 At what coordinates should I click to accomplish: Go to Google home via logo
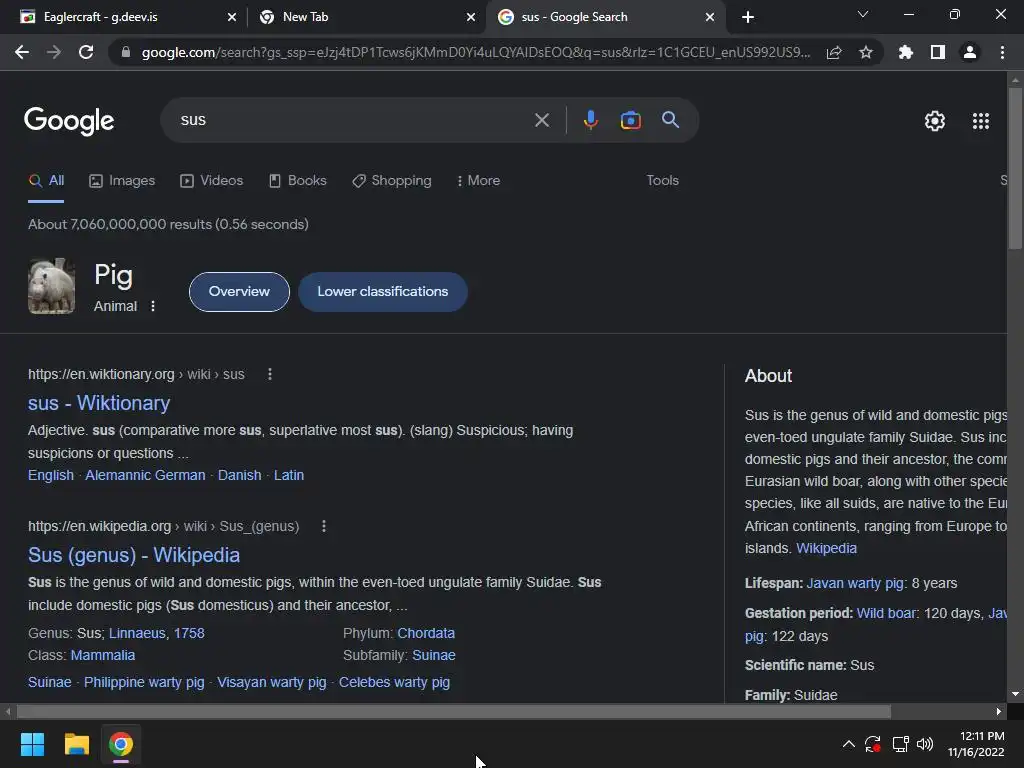click(x=69, y=121)
